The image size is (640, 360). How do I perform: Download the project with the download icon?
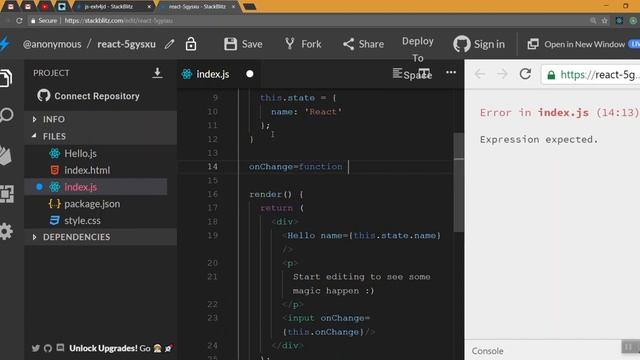(157, 73)
